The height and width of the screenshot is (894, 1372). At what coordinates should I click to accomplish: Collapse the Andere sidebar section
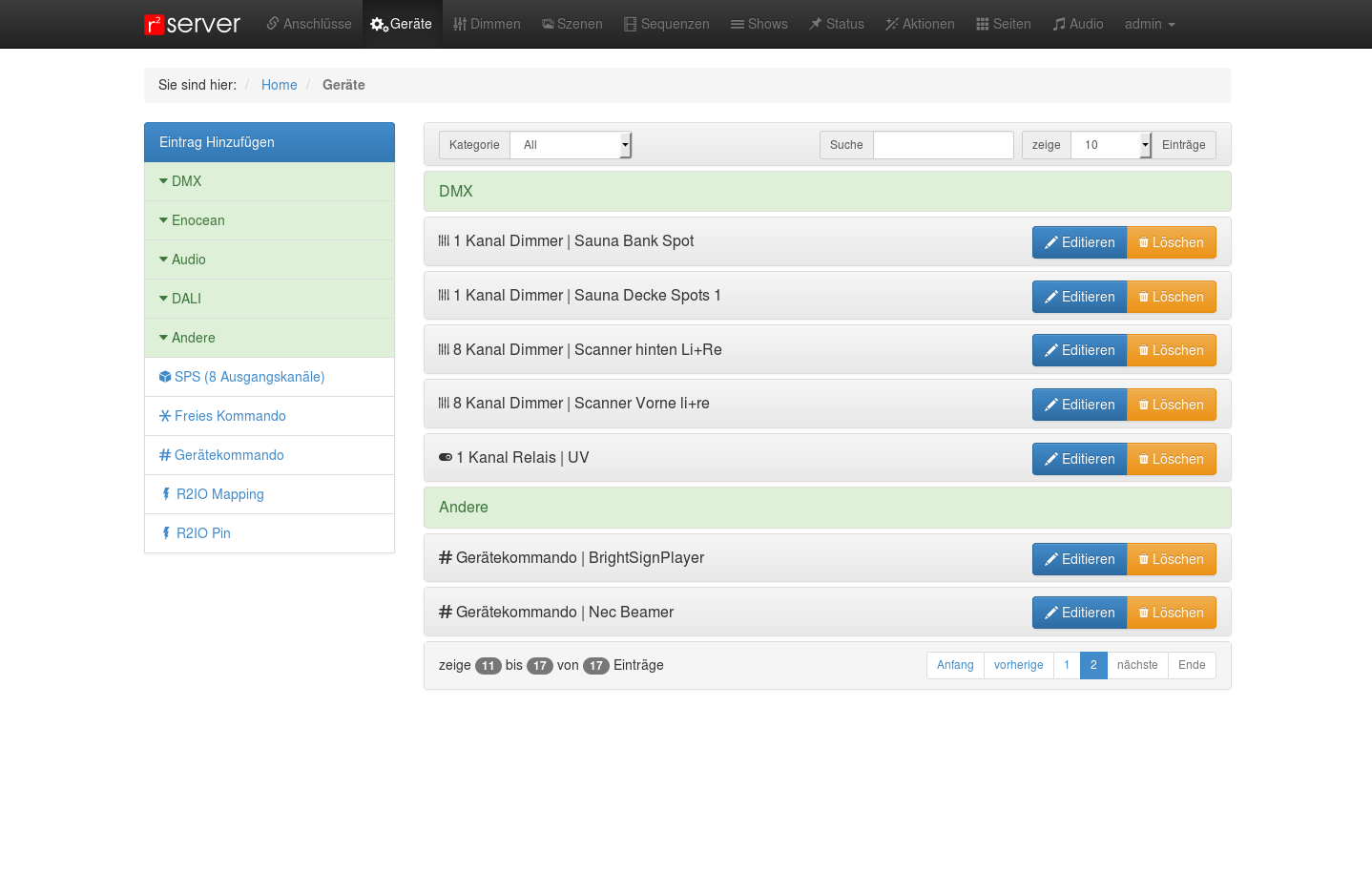coord(187,338)
